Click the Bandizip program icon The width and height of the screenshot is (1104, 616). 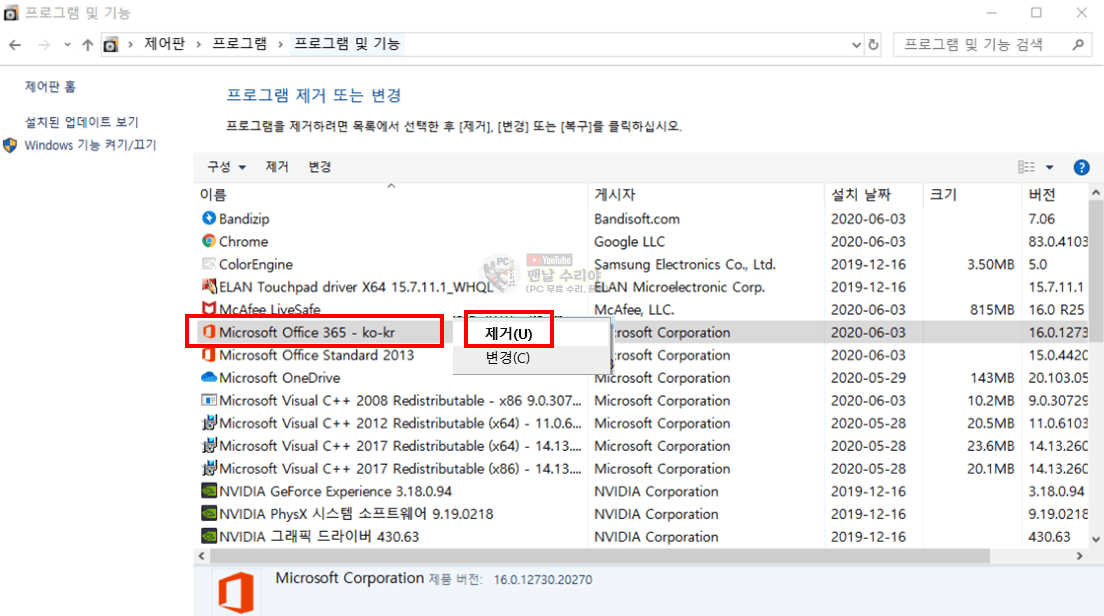tap(208, 218)
